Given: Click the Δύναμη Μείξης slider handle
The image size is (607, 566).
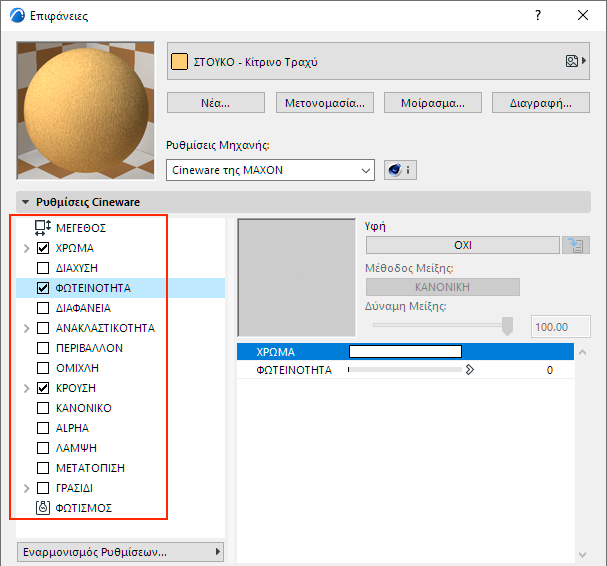Looking at the screenshot, I should 507,326.
